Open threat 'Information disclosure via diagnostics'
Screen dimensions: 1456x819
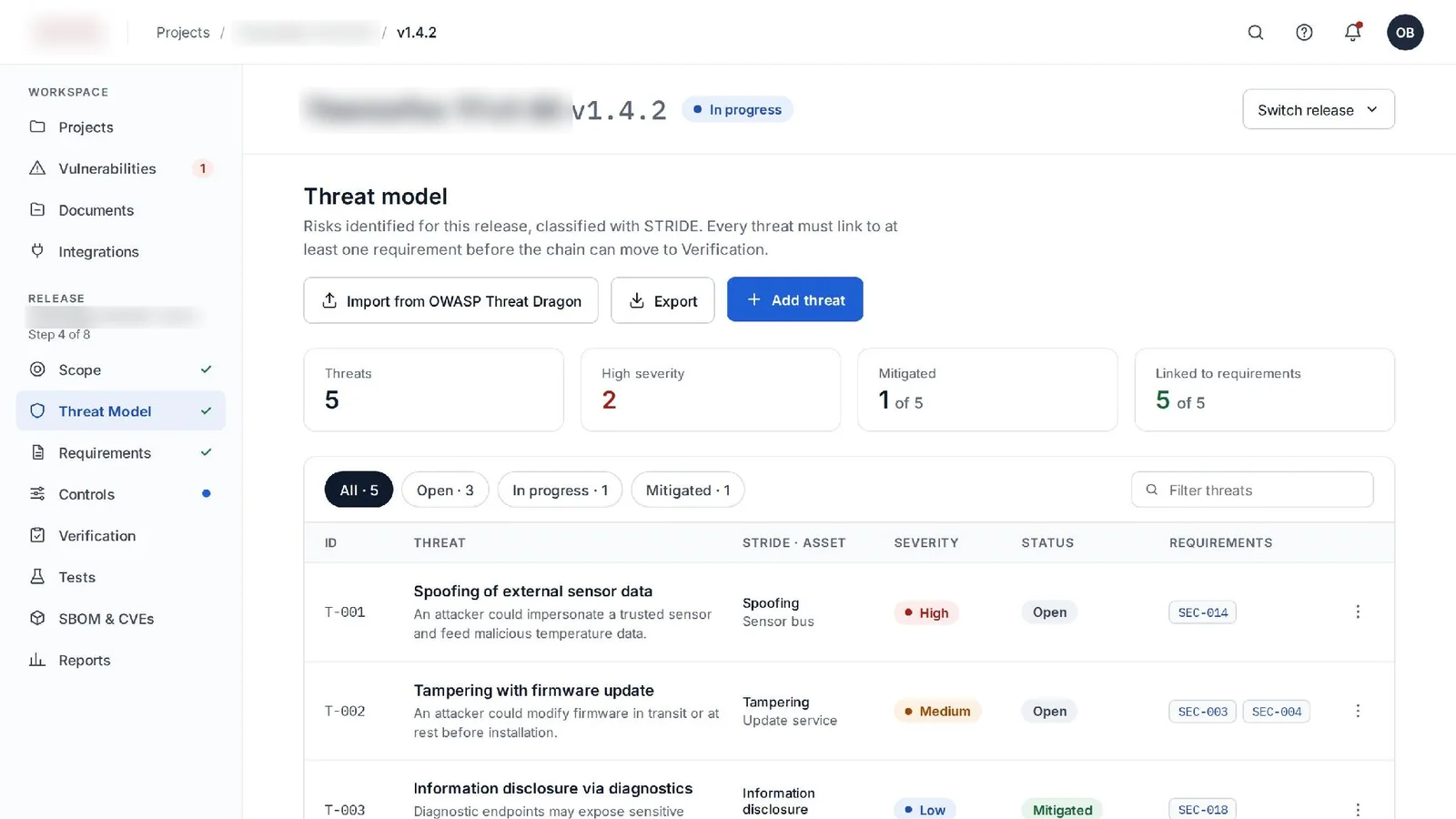click(552, 788)
